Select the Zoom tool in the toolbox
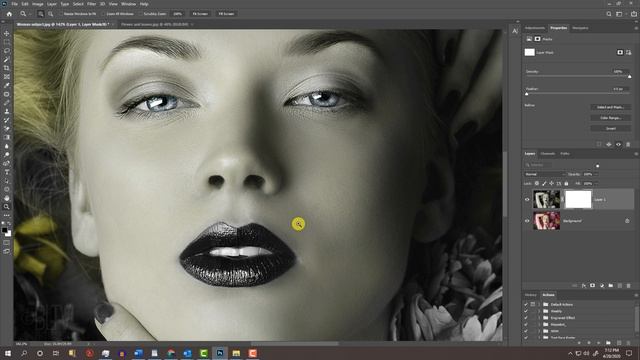 click(x=7, y=207)
